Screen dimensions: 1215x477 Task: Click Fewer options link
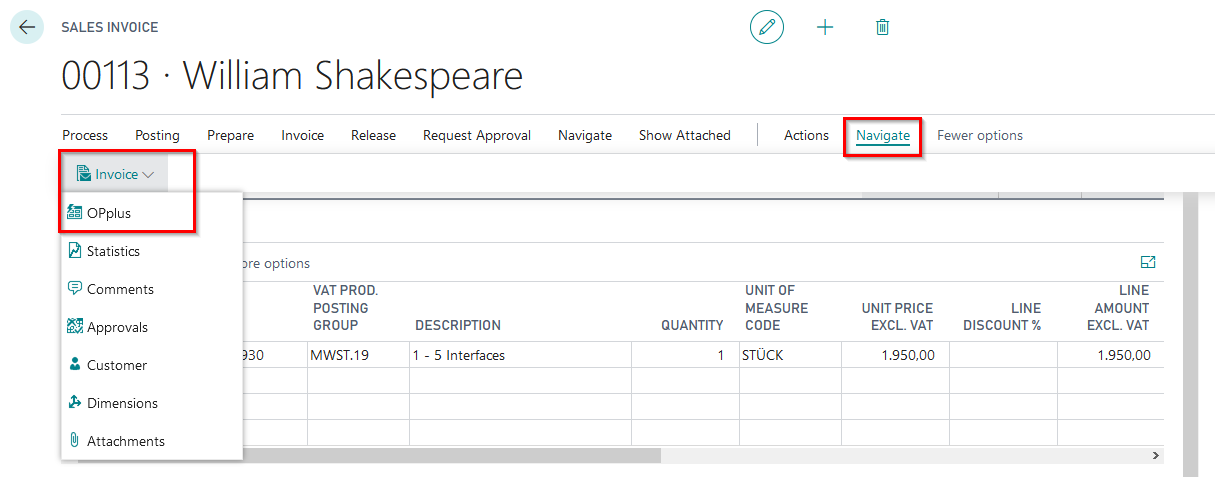tap(979, 135)
